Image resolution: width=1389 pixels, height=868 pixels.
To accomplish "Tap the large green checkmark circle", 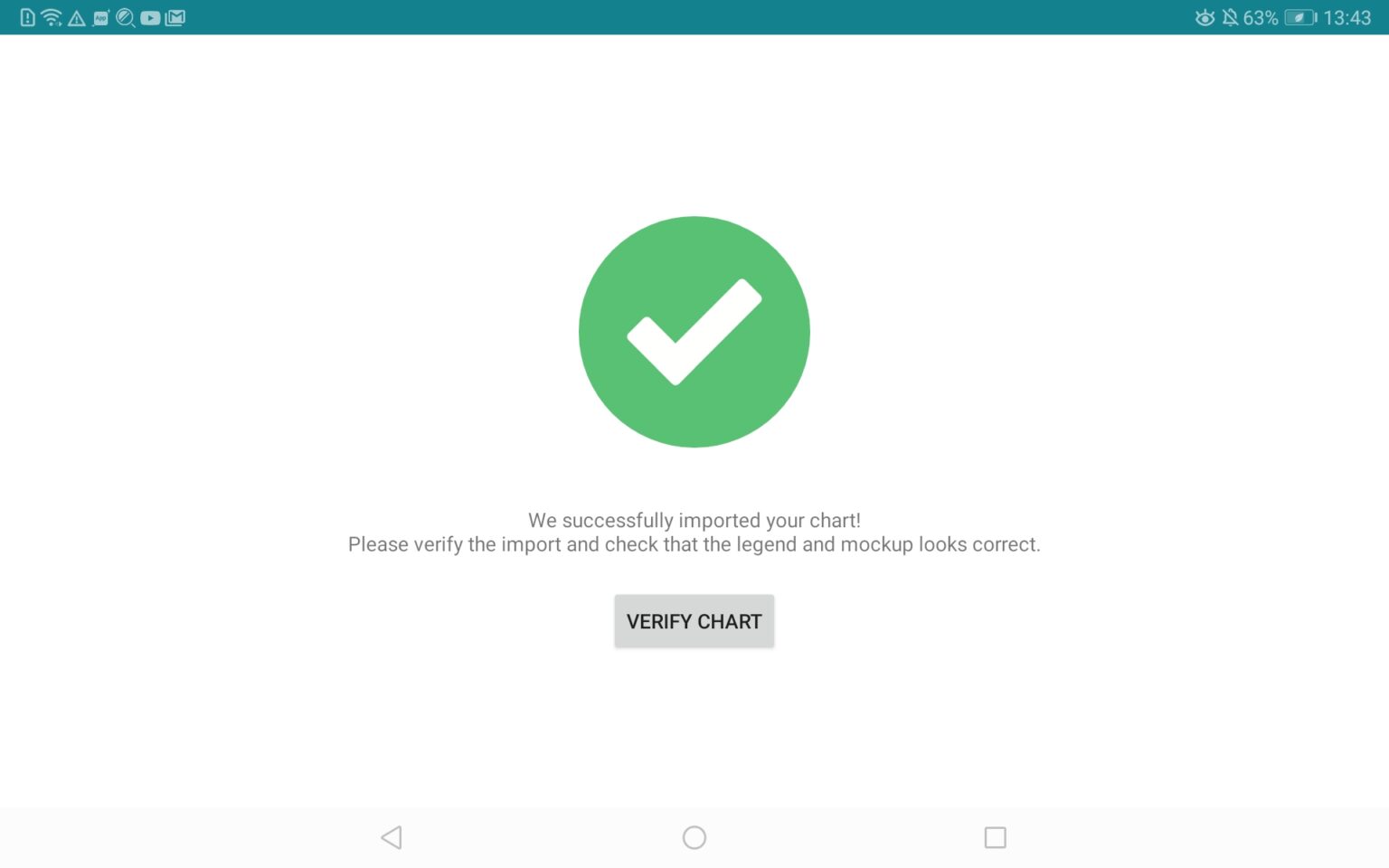I will 694,332.
